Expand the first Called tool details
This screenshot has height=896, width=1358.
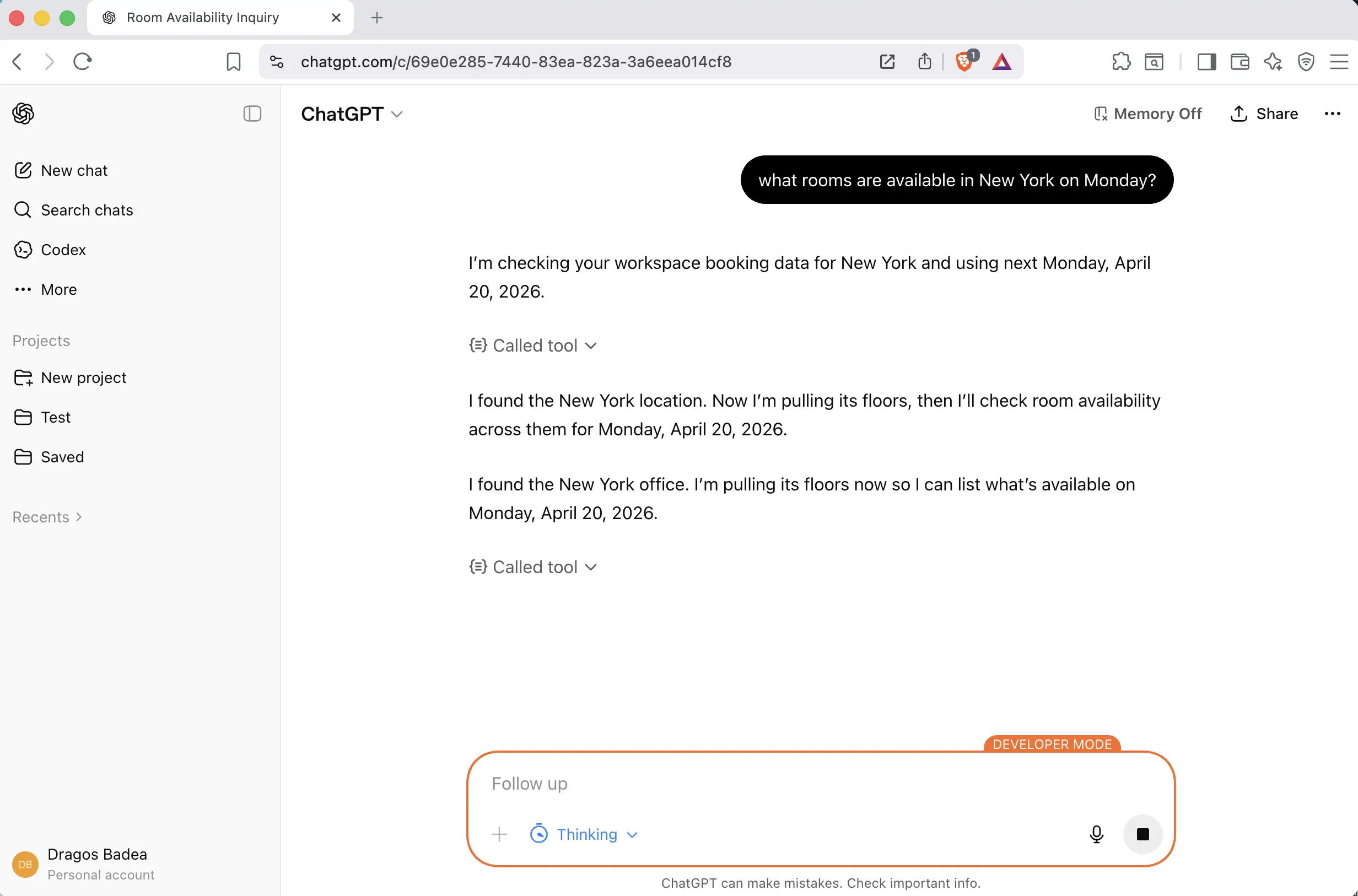[533, 345]
